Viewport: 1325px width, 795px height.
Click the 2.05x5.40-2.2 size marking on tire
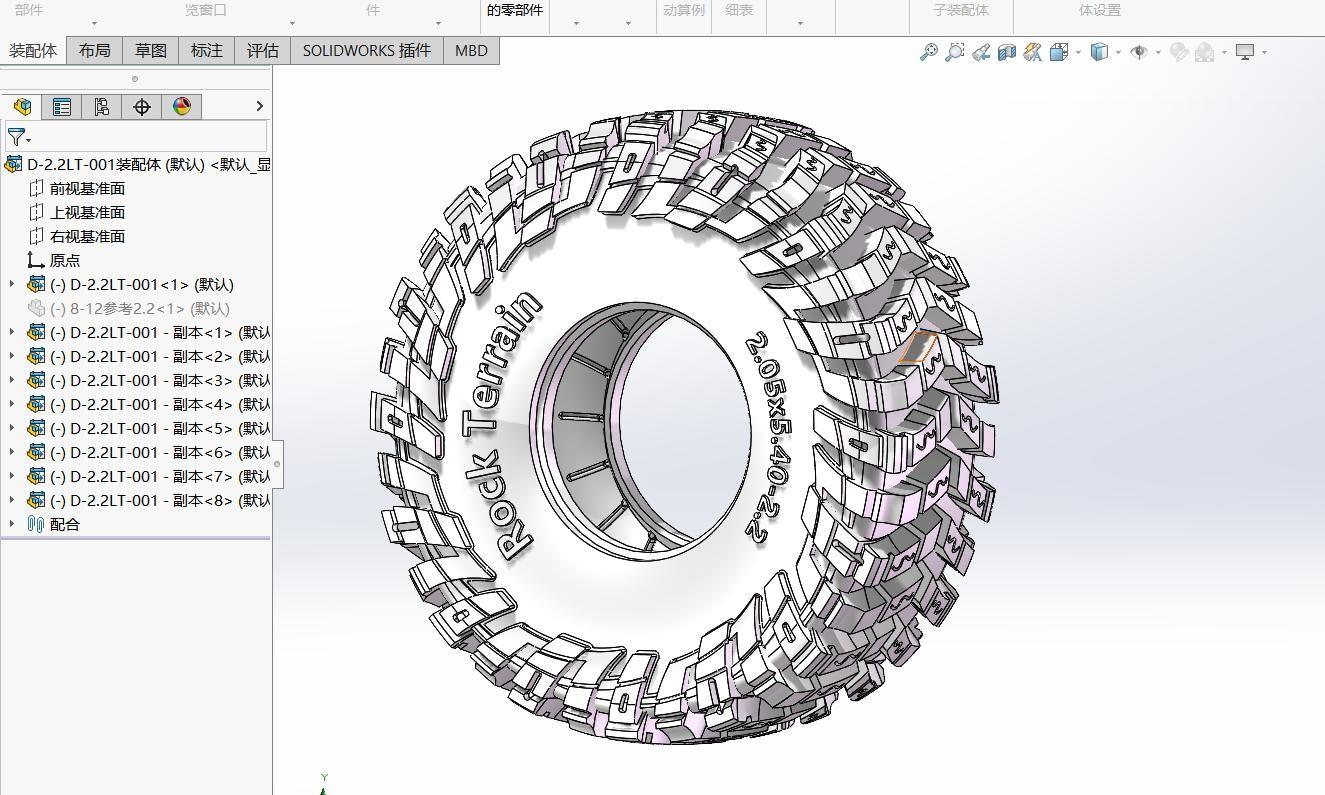[770, 437]
